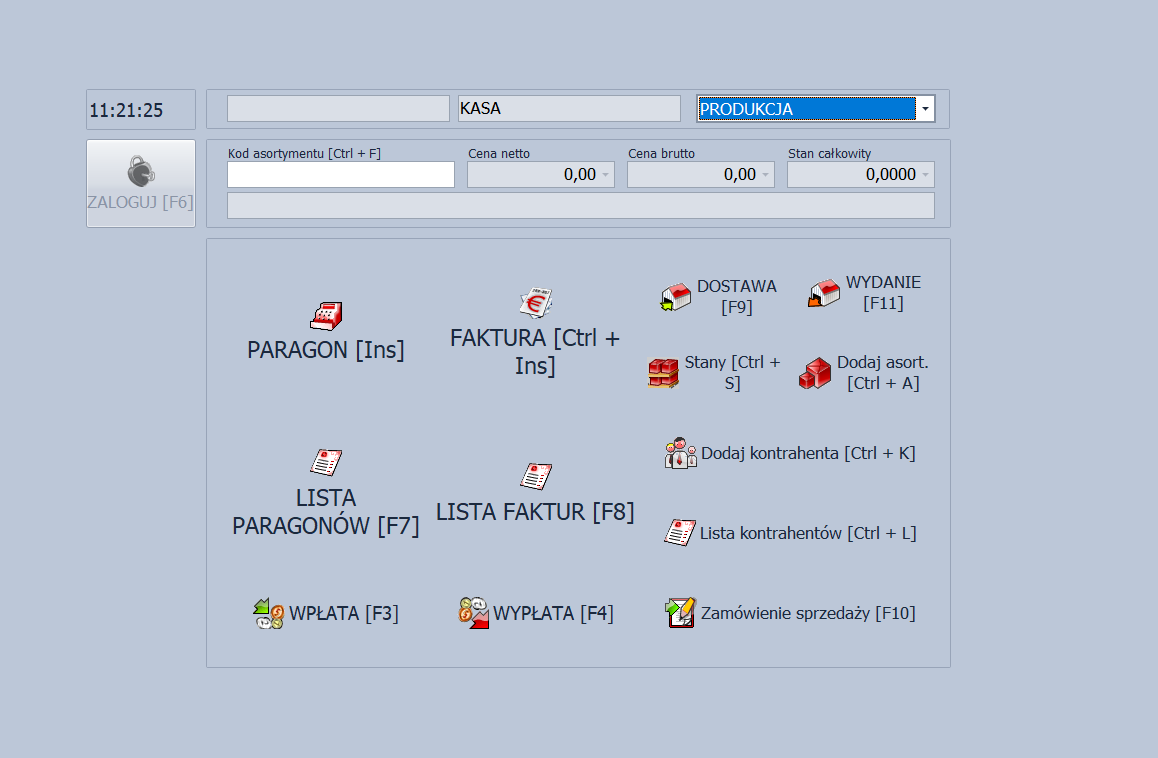
Task: Click the Dodaj kontrahenta people icon
Action: [680, 453]
